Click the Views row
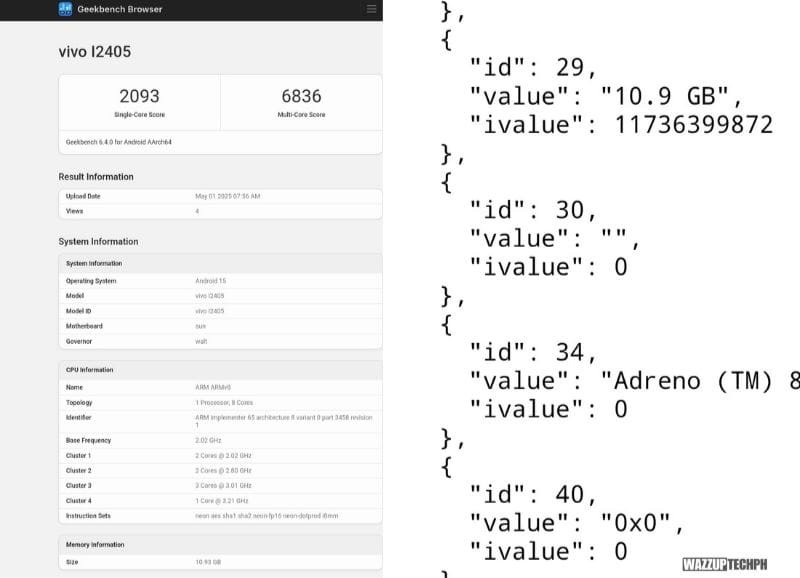 click(219, 211)
